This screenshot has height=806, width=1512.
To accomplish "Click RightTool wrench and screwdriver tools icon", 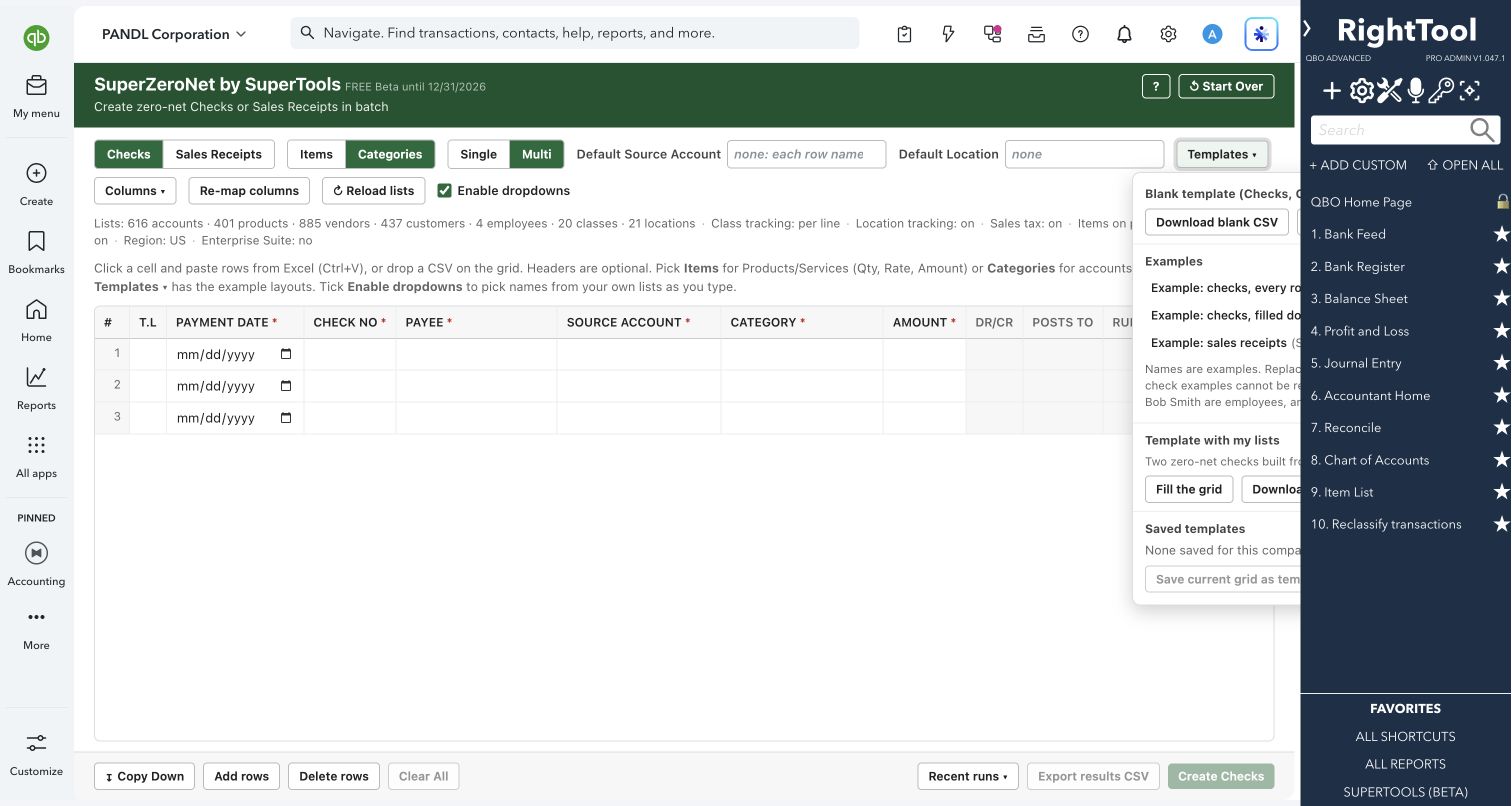I will tap(1389, 92).
